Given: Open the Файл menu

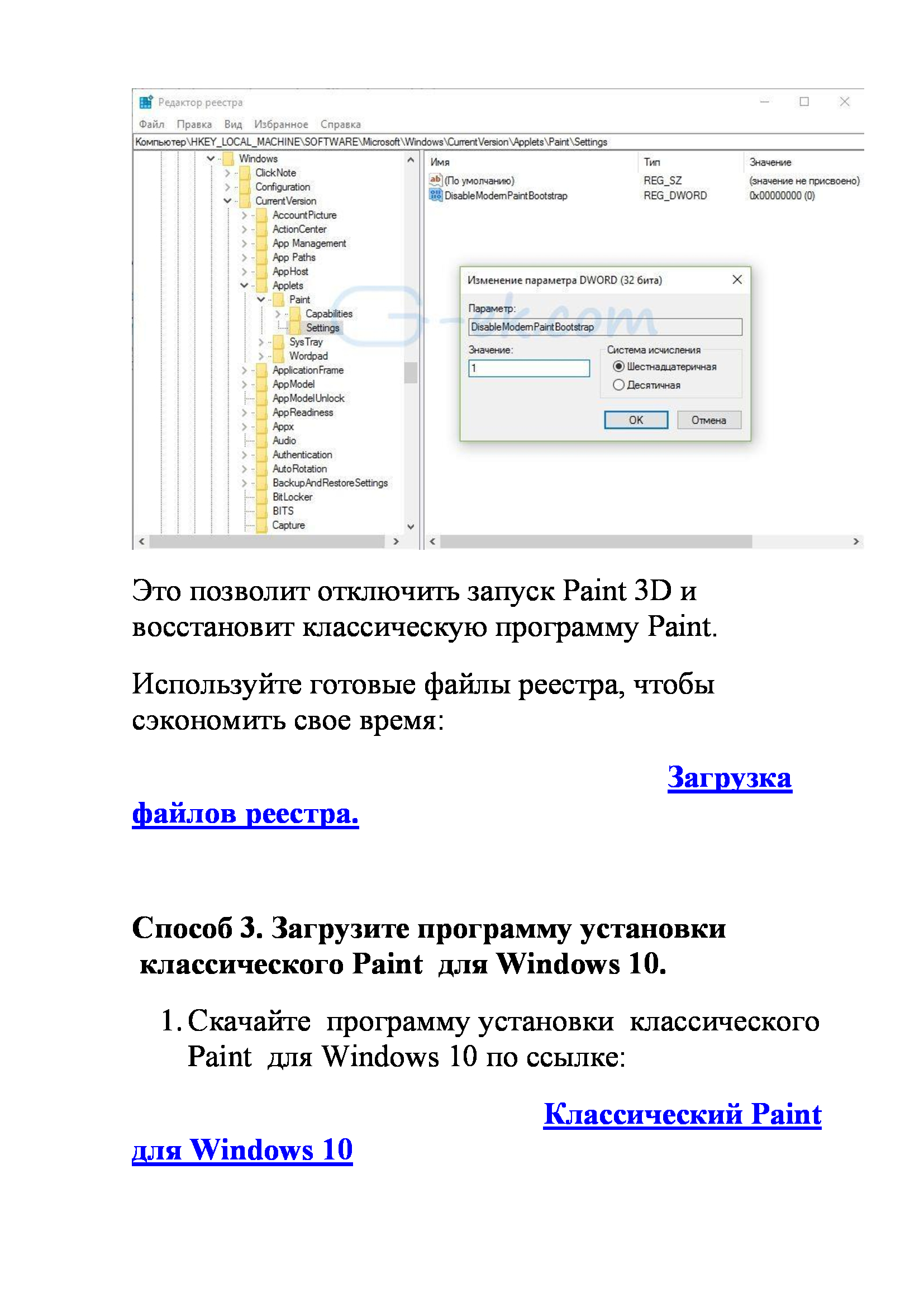Looking at the screenshot, I should point(151,124).
